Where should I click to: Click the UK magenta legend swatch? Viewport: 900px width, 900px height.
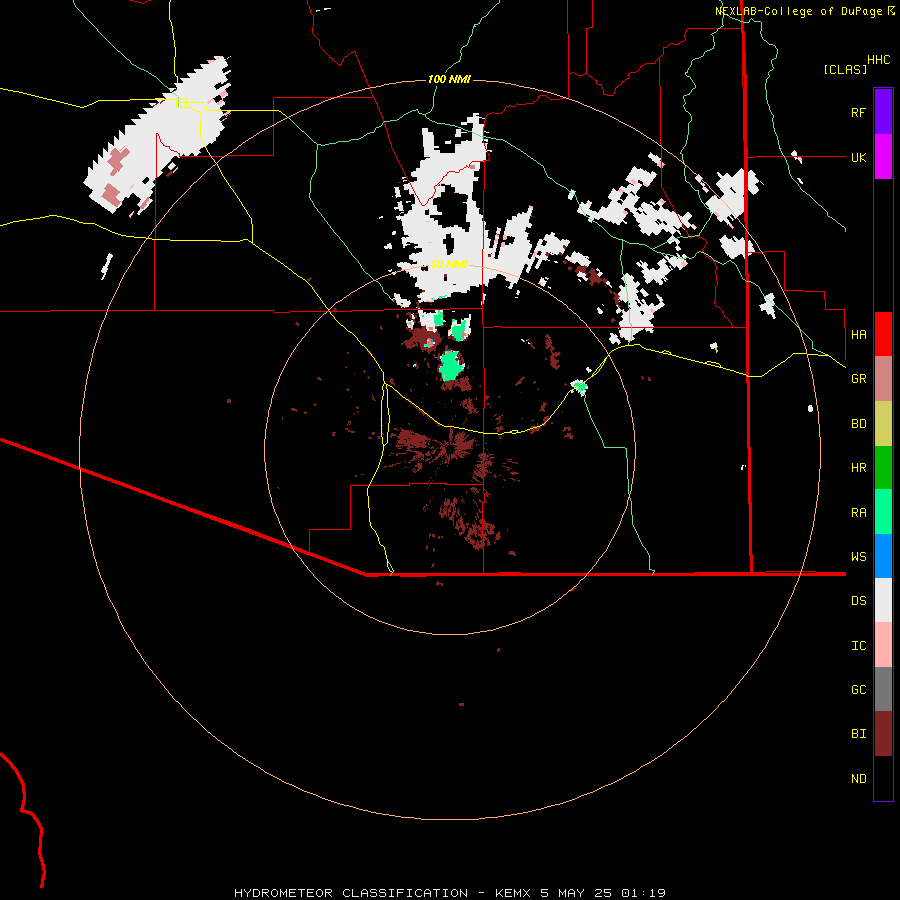[x=883, y=157]
